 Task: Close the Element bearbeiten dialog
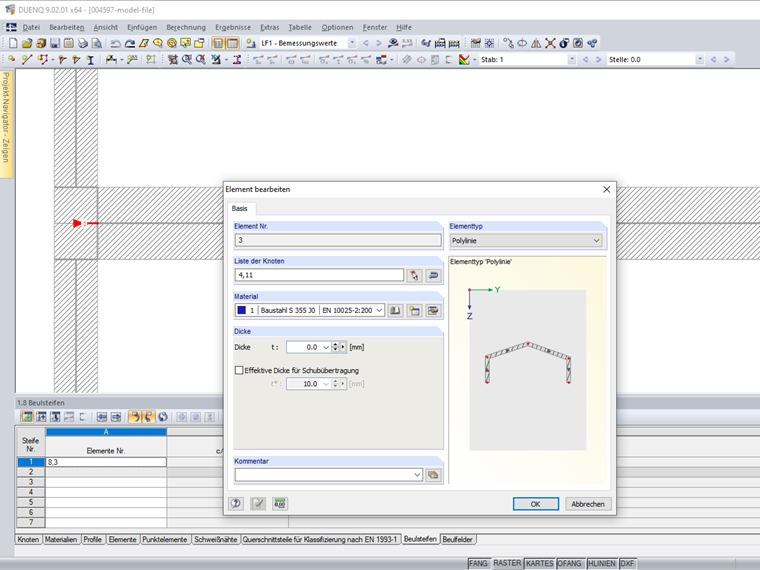(606, 190)
